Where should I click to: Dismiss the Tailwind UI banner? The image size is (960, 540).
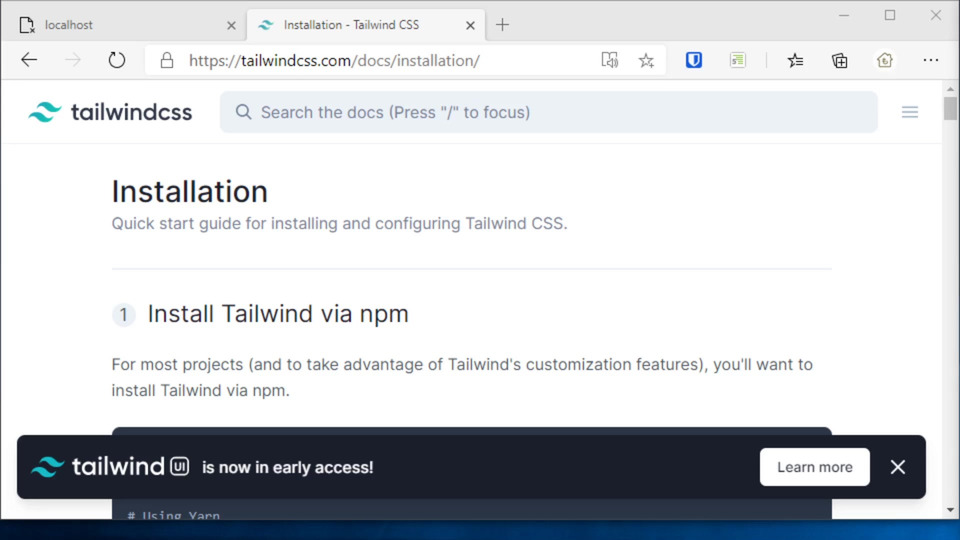point(898,467)
